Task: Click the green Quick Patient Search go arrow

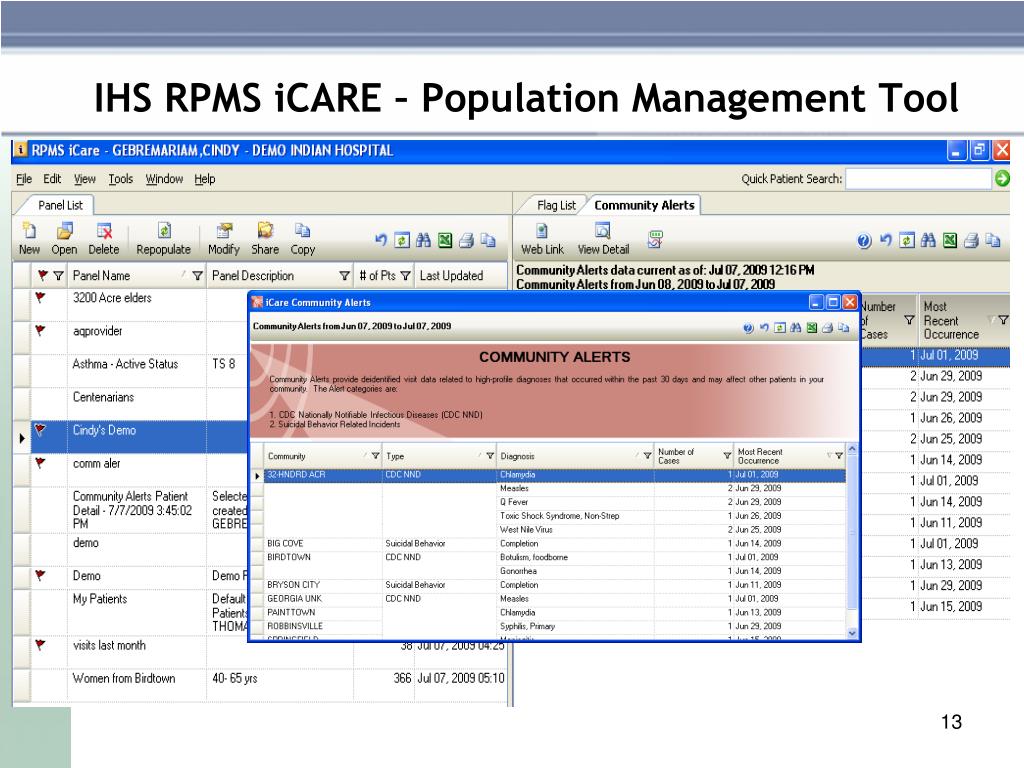Action: tap(1002, 178)
